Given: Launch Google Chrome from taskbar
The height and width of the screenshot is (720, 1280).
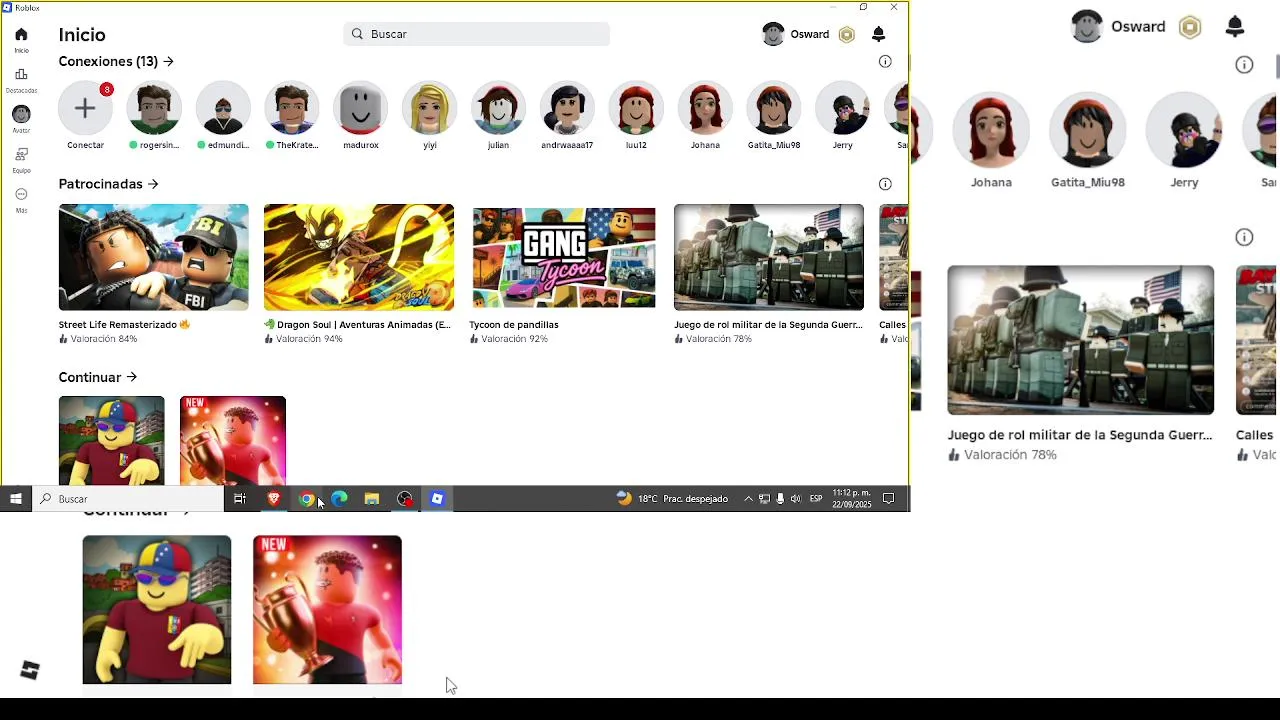Looking at the screenshot, I should click(306, 498).
